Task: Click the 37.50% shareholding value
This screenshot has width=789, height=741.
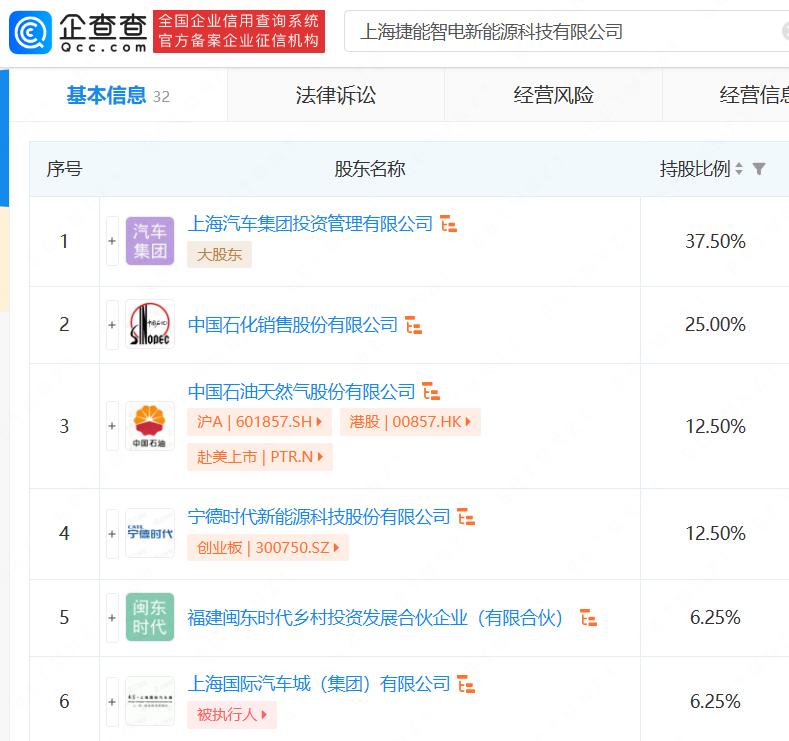Action: [x=715, y=241]
